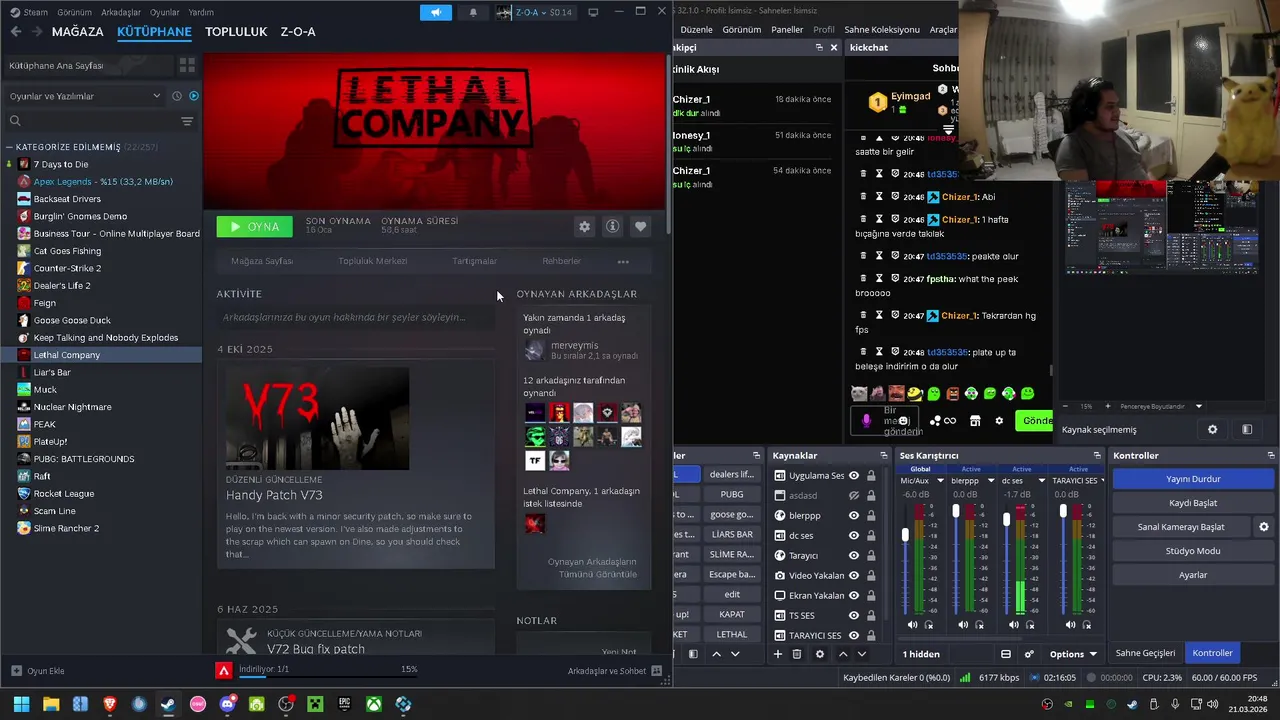Go back with Steam back arrow

point(16,32)
